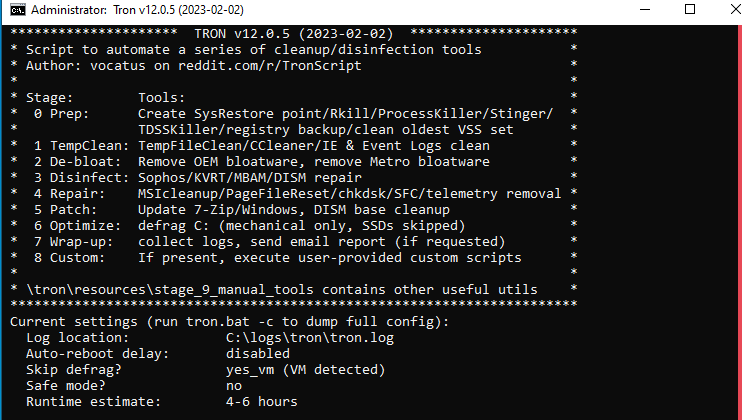Click the '4 Repair:' stage label
The height and width of the screenshot is (420, 743).
tap(69, 194)
